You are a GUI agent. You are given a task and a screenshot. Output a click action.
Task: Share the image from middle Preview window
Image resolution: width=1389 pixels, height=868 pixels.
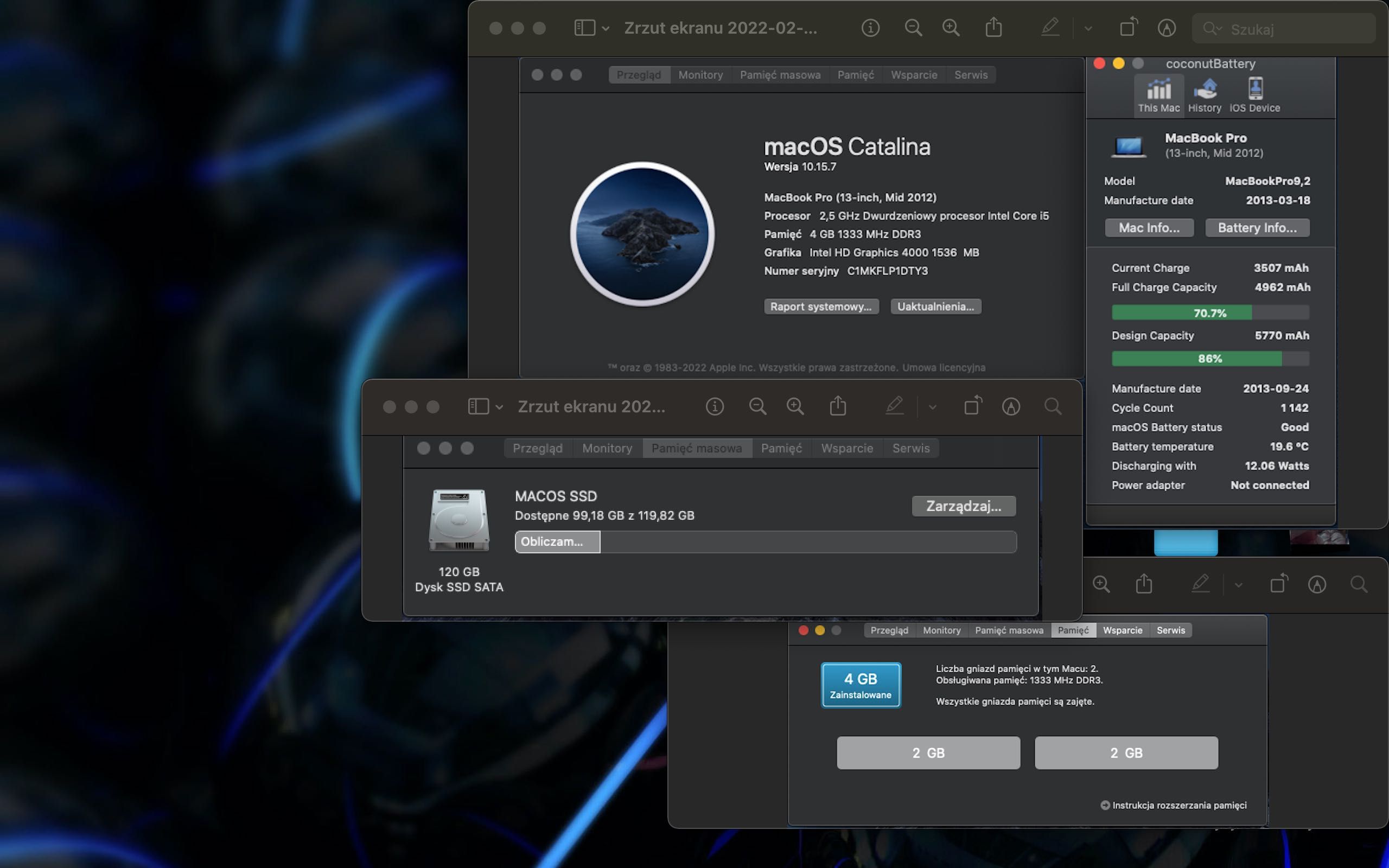(x=838, y=406)
